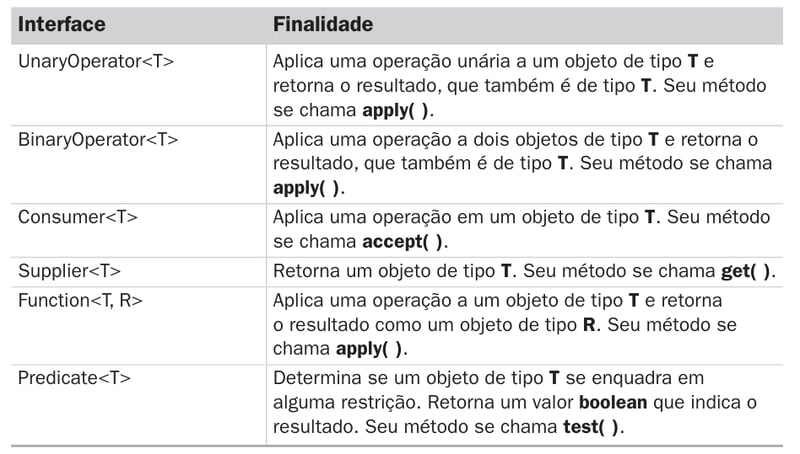Click the bold R in Function description
Image resolution: width=800 pixels, height=454 pixels.
point(589,325)
